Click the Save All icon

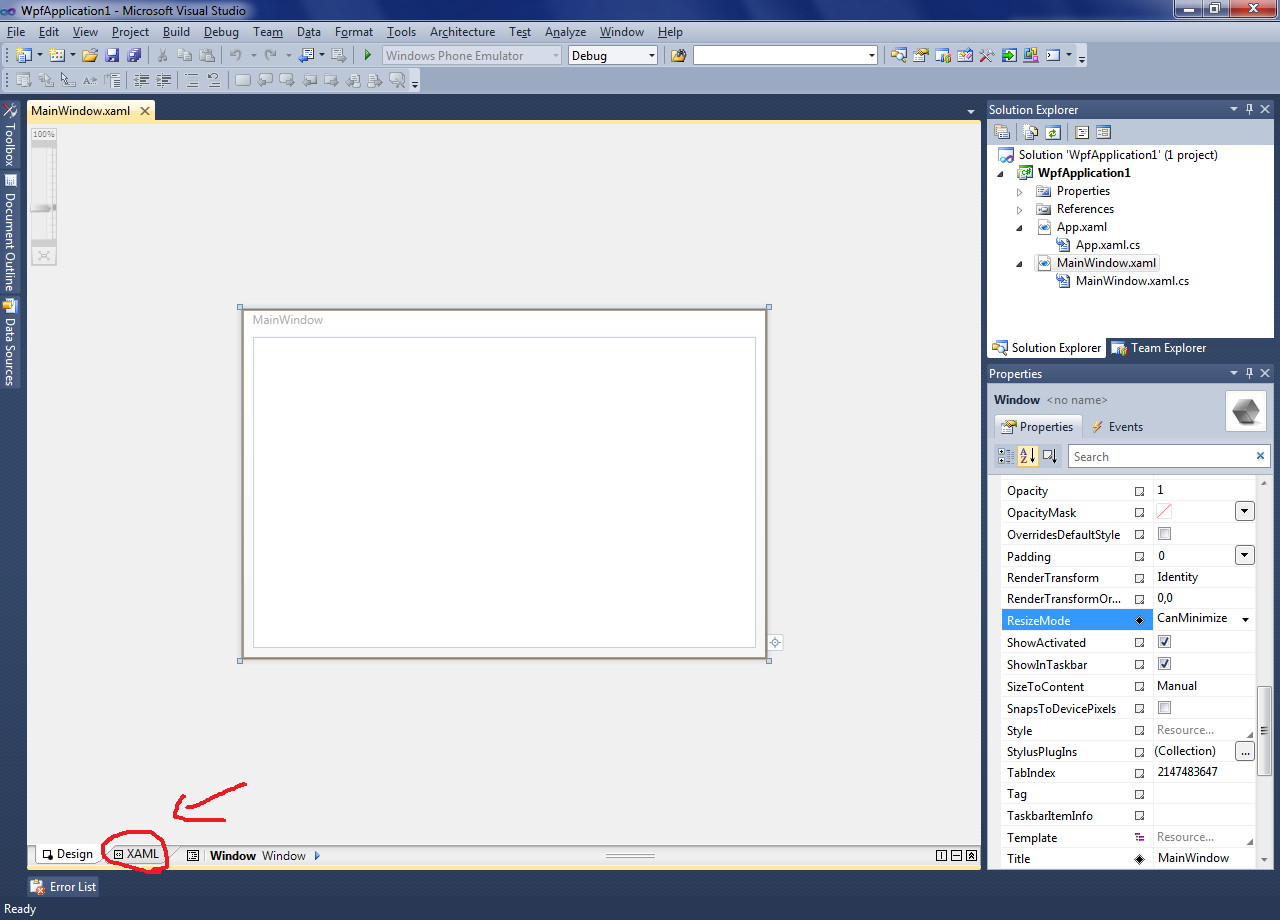pyautogui.click(x=133, y=56)
